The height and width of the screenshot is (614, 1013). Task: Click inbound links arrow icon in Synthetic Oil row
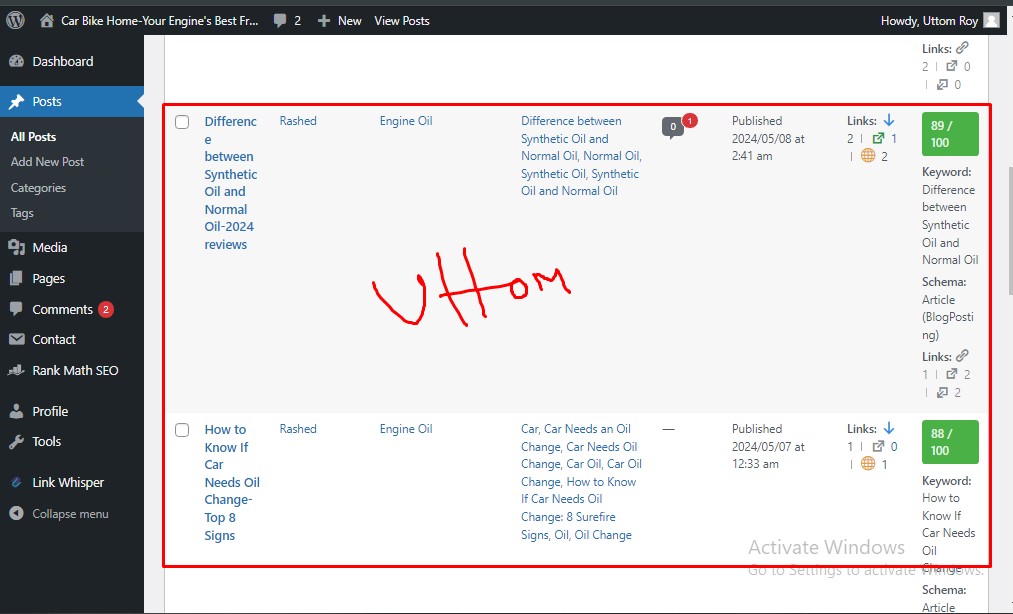[889, 120]
